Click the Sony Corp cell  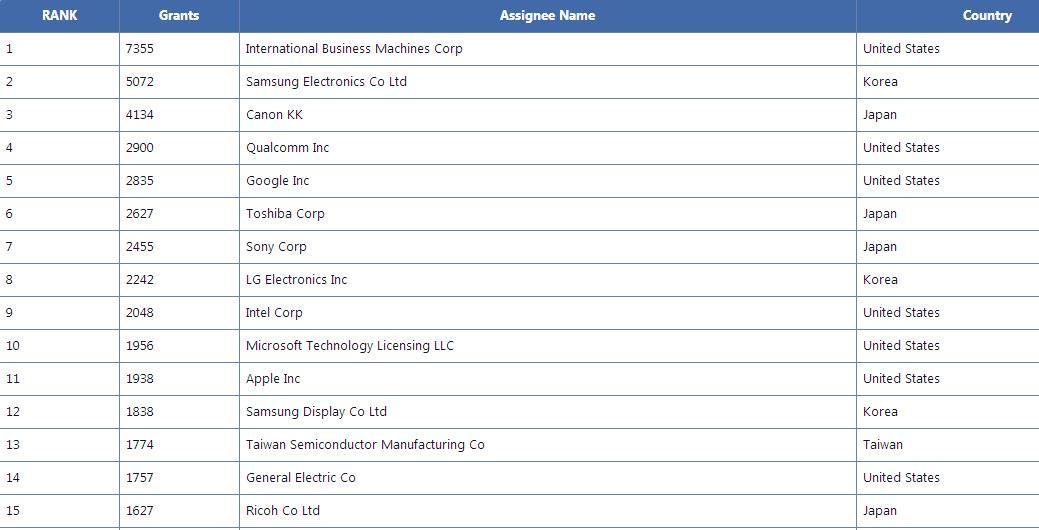[276, 246]
